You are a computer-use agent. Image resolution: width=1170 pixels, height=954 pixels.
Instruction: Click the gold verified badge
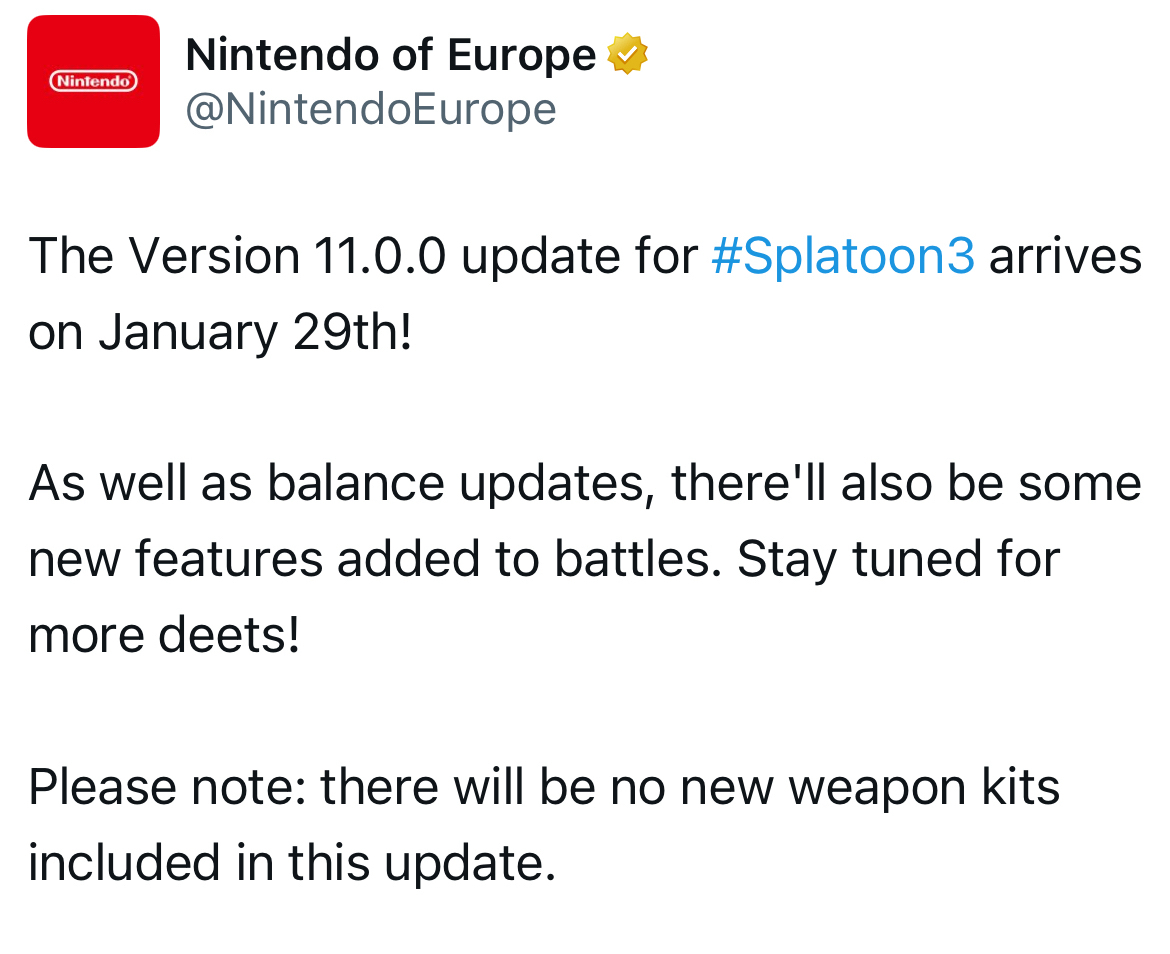click(x=627, y=54)
